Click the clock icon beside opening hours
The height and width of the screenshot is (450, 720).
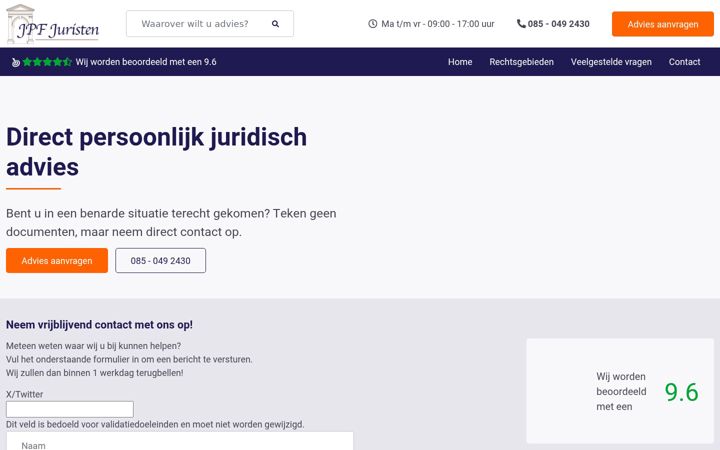pos(372,24)
